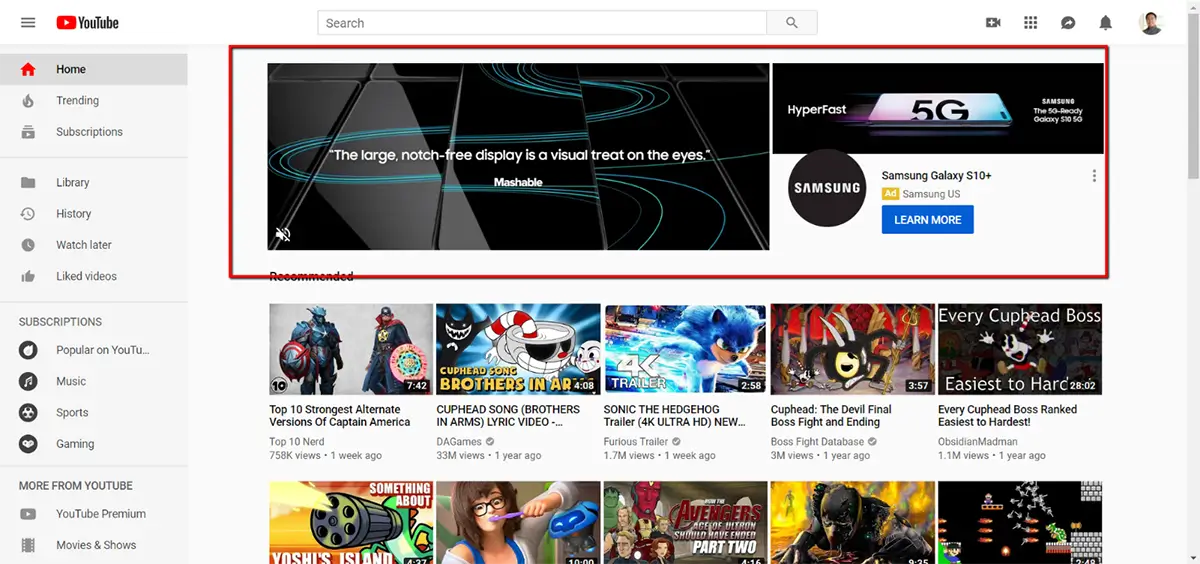Select Watch later in the sidebar
The height and width of the screenshot is (564, 1200).
click(x=94, y=245)
